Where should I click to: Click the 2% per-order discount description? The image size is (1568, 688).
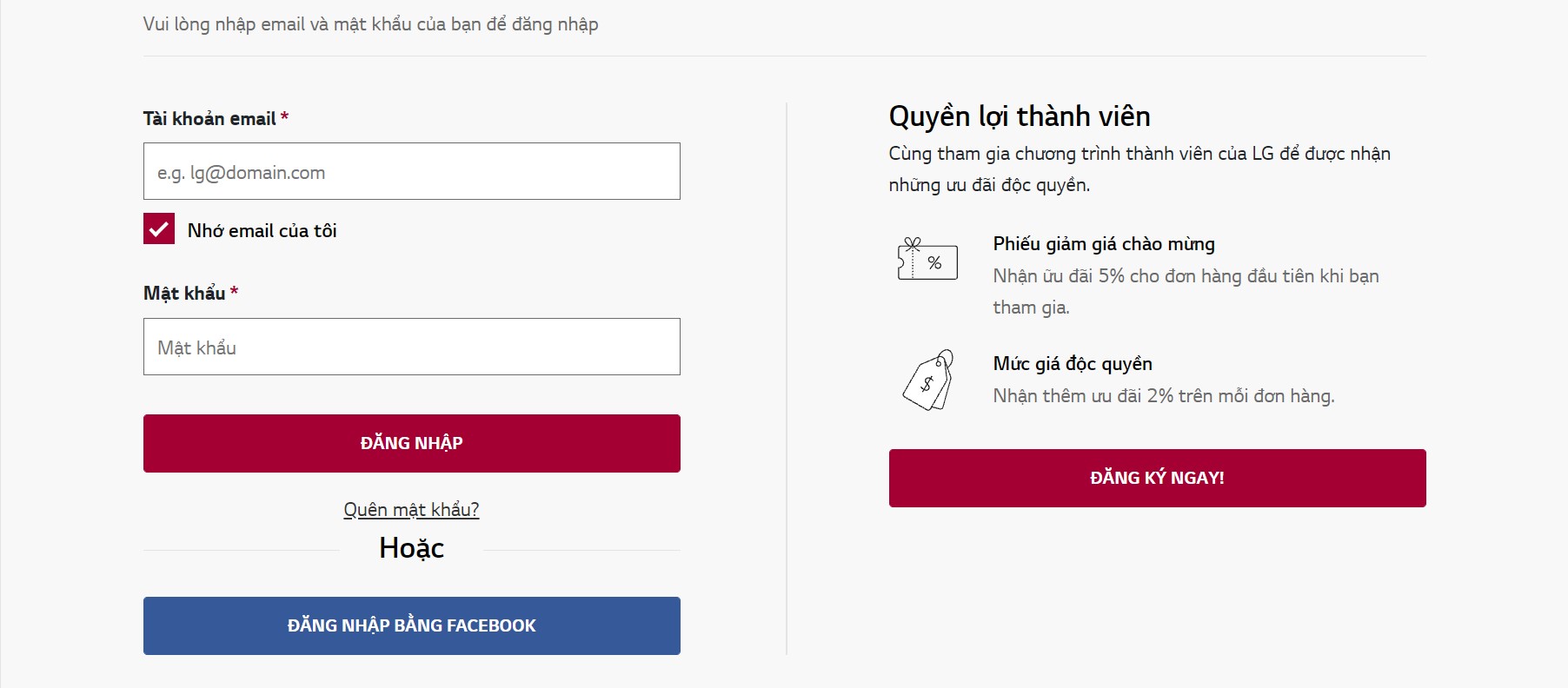(1164, 396)
